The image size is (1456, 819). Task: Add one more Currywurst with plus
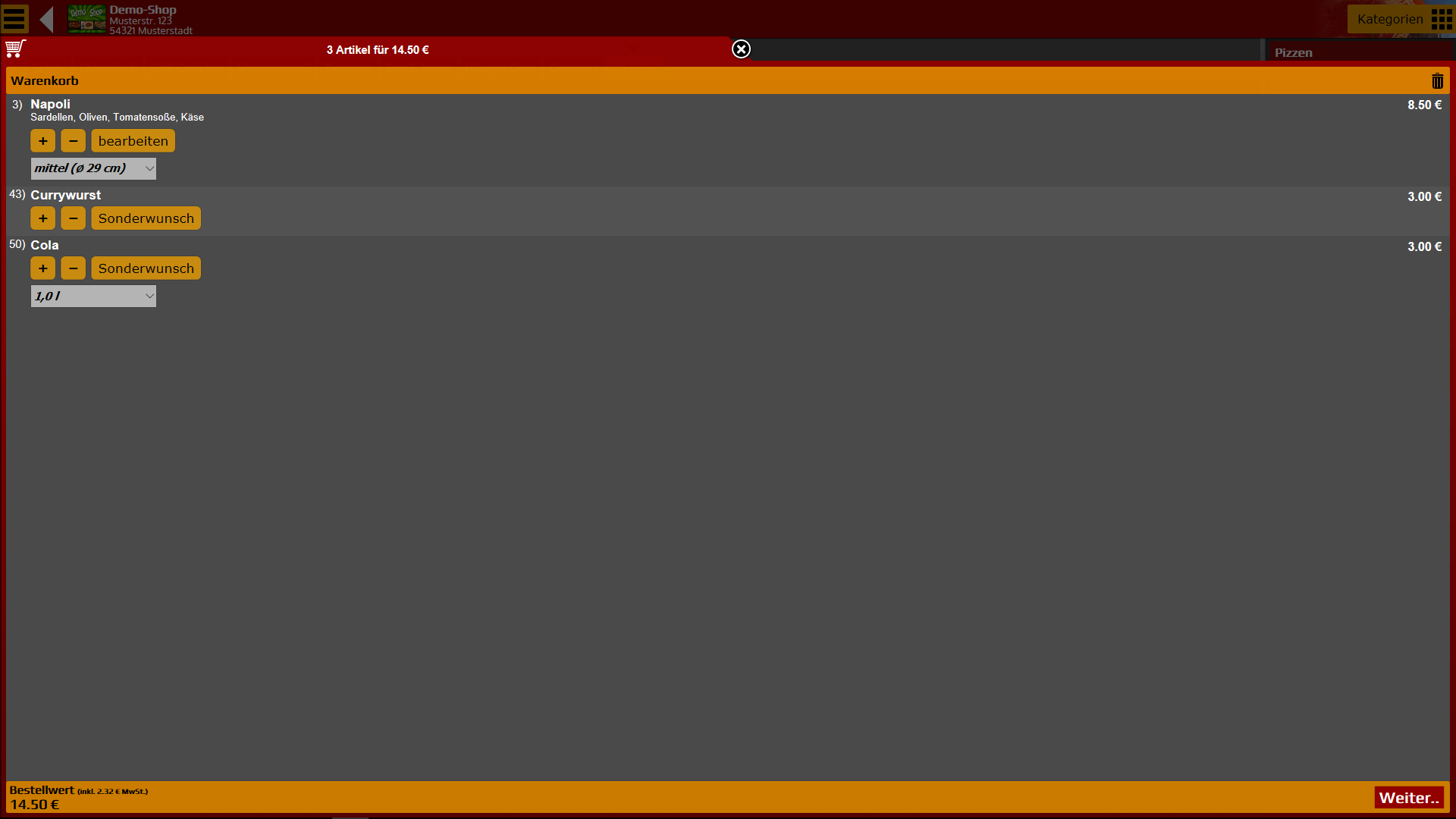click(x=42, y=218)
